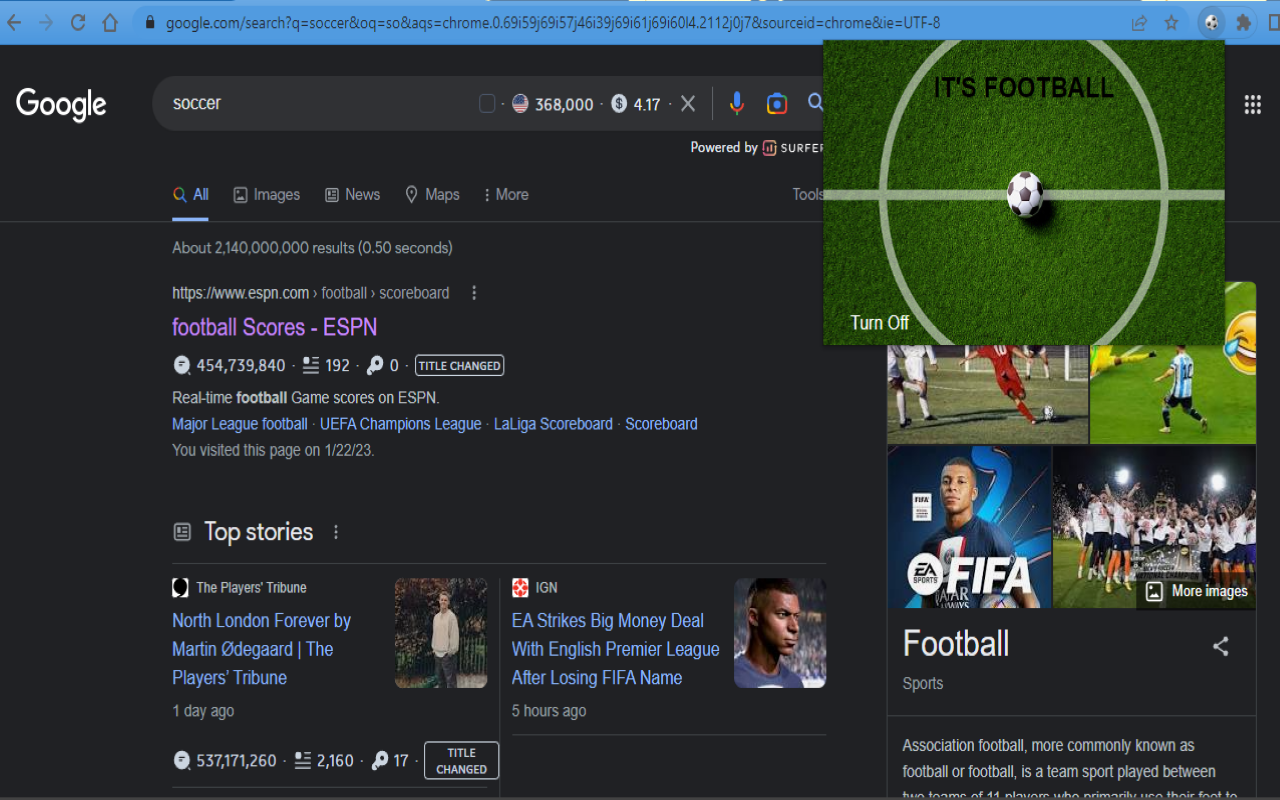This screenshot has height=800, width=1280.
Task: Click the IGN story player thumbnail
Action: click(x=780, y=633)
